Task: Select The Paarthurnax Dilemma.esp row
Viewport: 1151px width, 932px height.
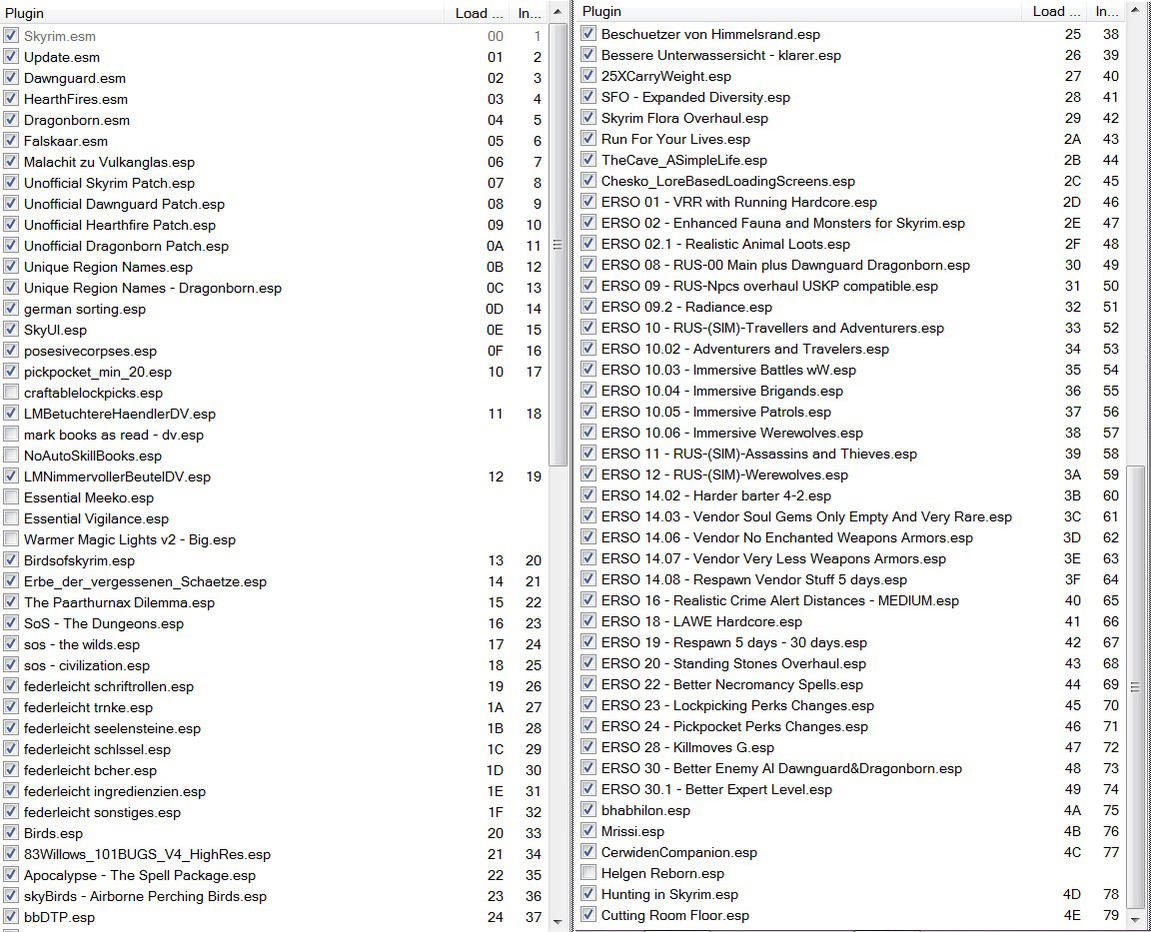Action: tap(273, 602)
